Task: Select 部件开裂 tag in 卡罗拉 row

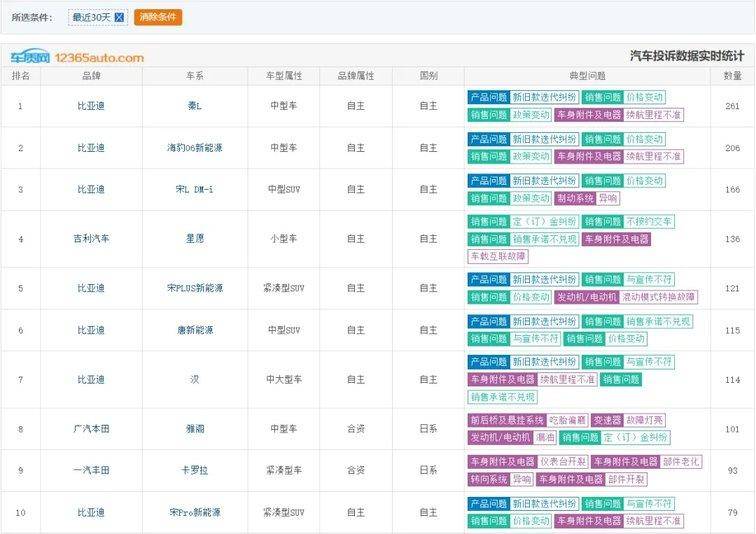Action: (626, 479)
